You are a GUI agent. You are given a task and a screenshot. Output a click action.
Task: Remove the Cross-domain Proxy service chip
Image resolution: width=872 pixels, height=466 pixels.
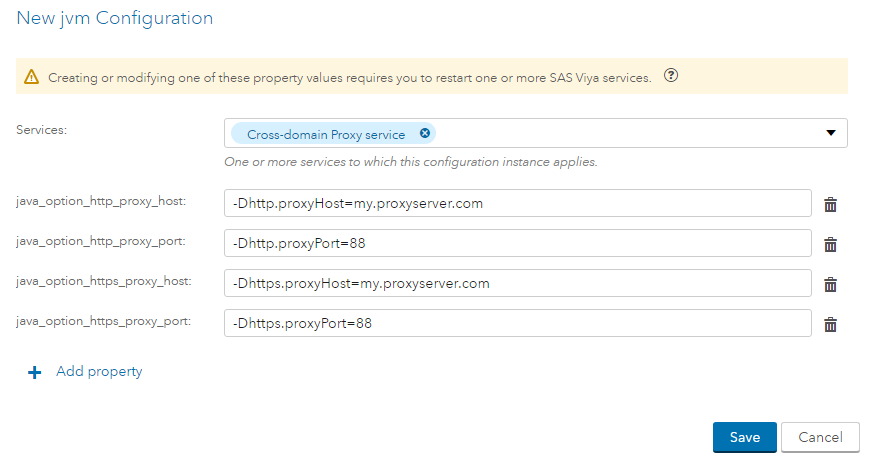click(x=425, y=133)
